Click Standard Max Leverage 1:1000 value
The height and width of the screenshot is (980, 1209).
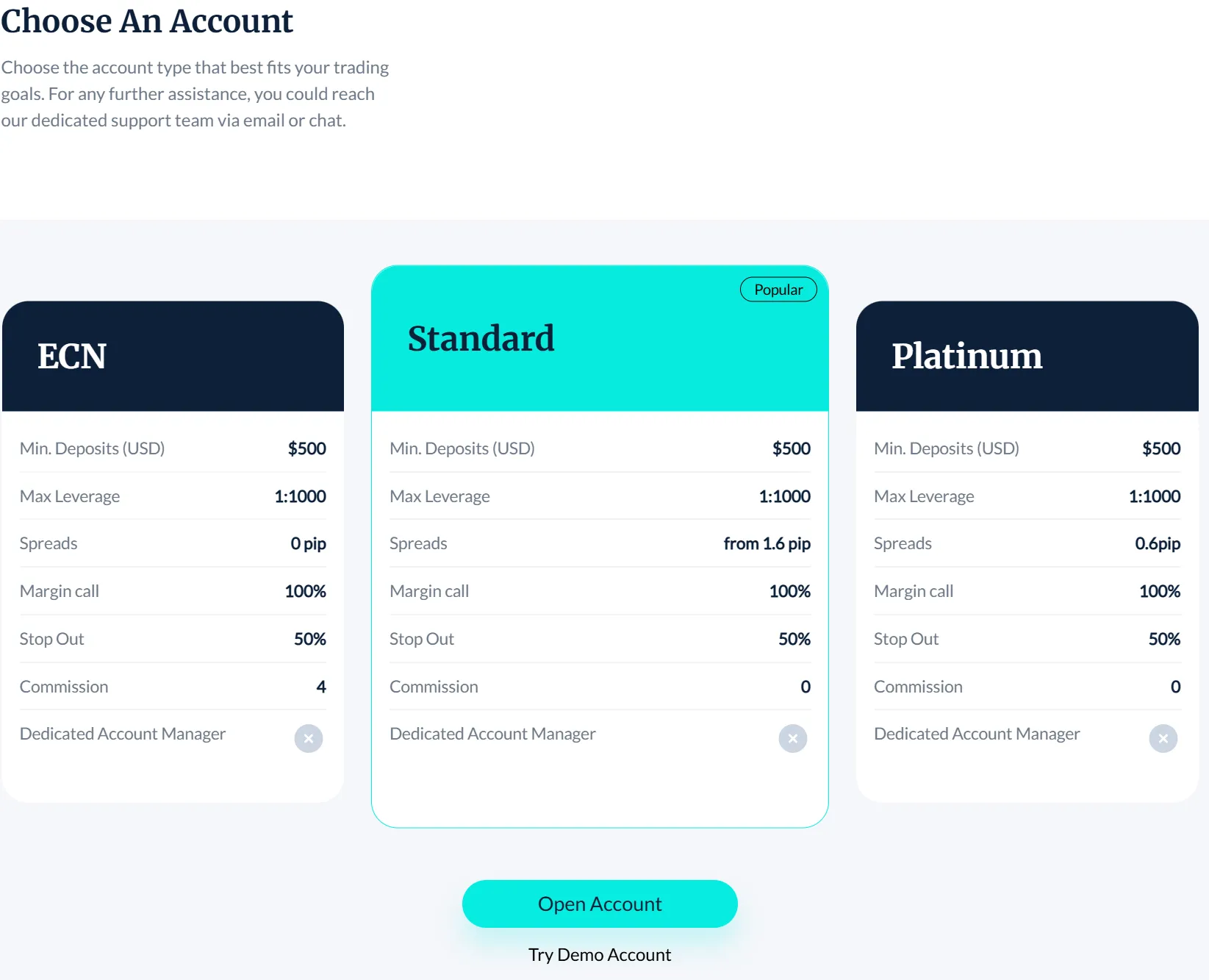point(784,496)
